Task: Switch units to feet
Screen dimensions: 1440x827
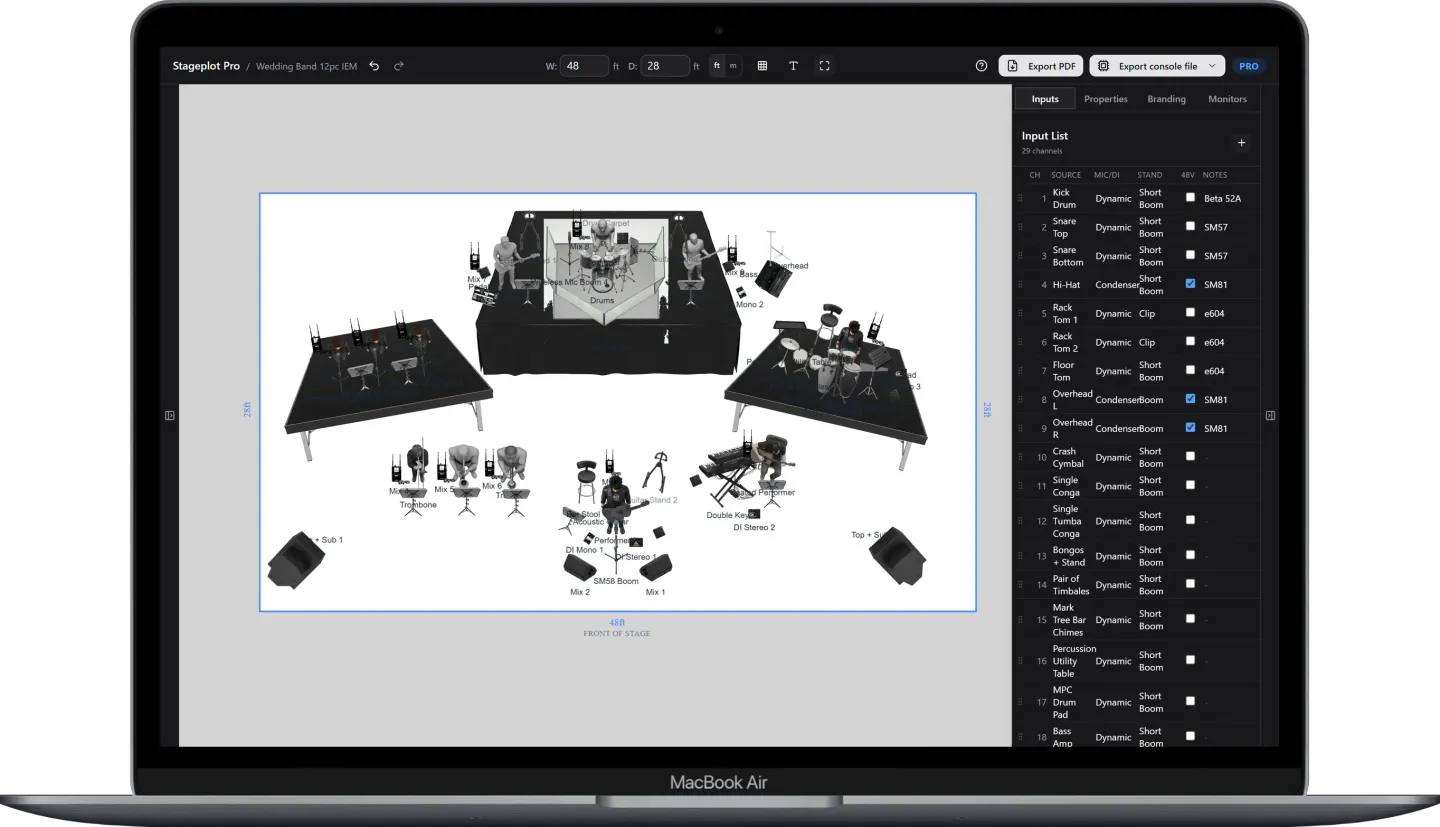Action: point(716,66)
